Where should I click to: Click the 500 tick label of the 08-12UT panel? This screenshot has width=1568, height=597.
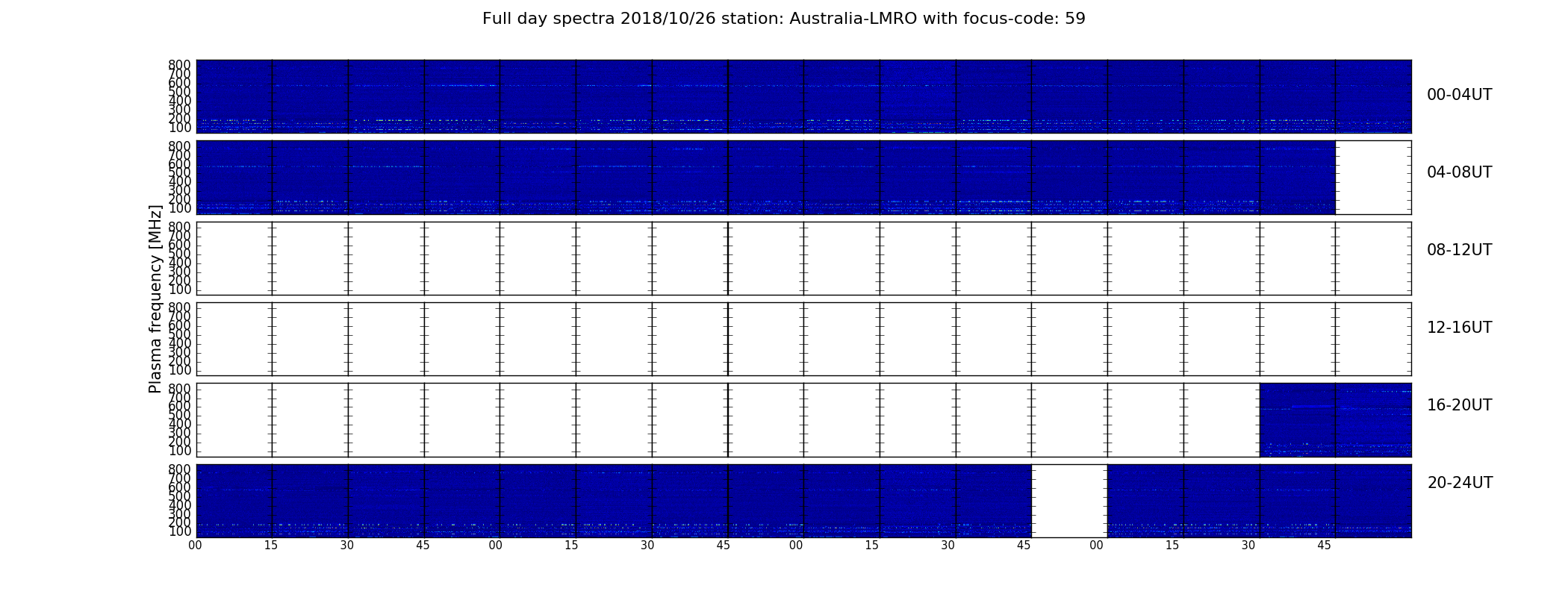[179, 254]
